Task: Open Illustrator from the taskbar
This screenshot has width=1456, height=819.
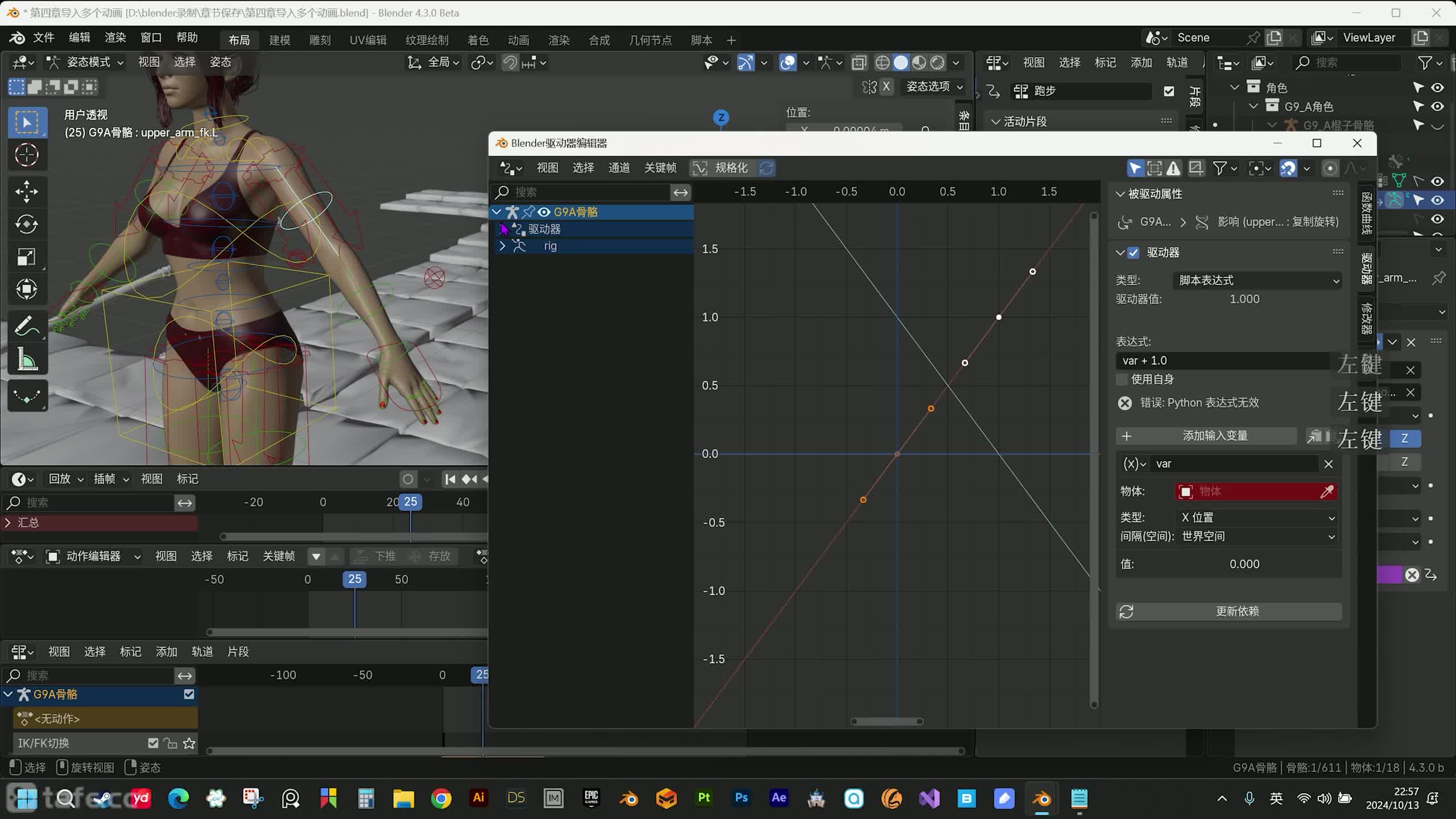Action: [x=478, y=799]
